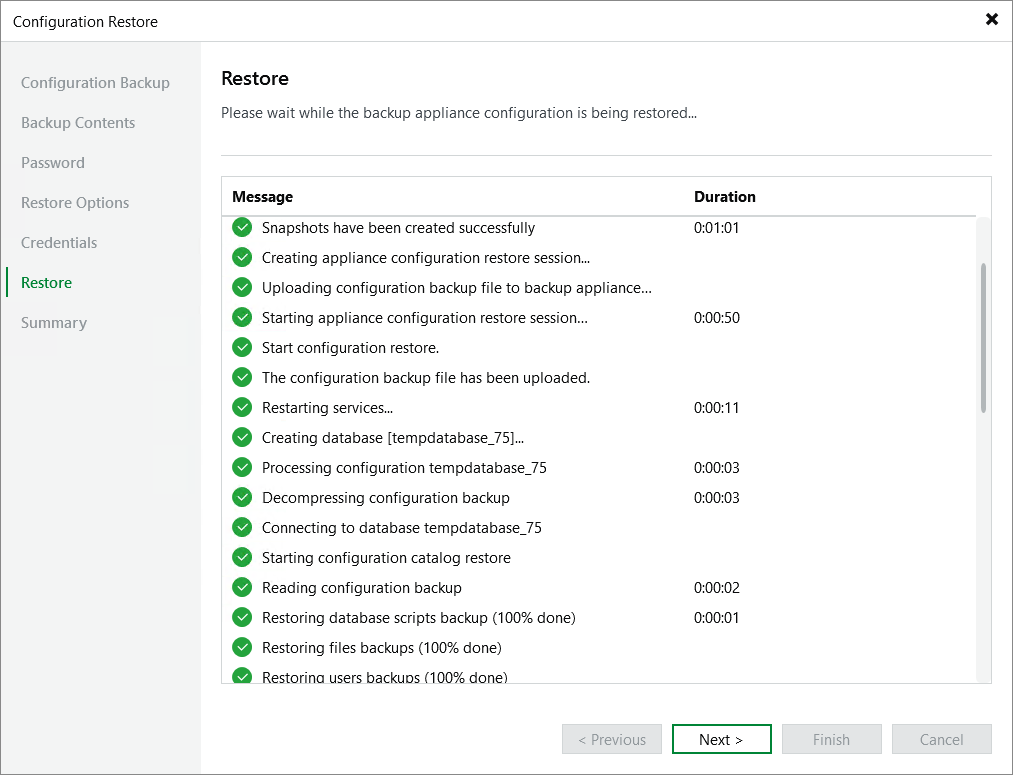Click green icon beside 'Reading configuration backup'
Viewport: 1013px width, 775px height.
[x=242, y=587]
